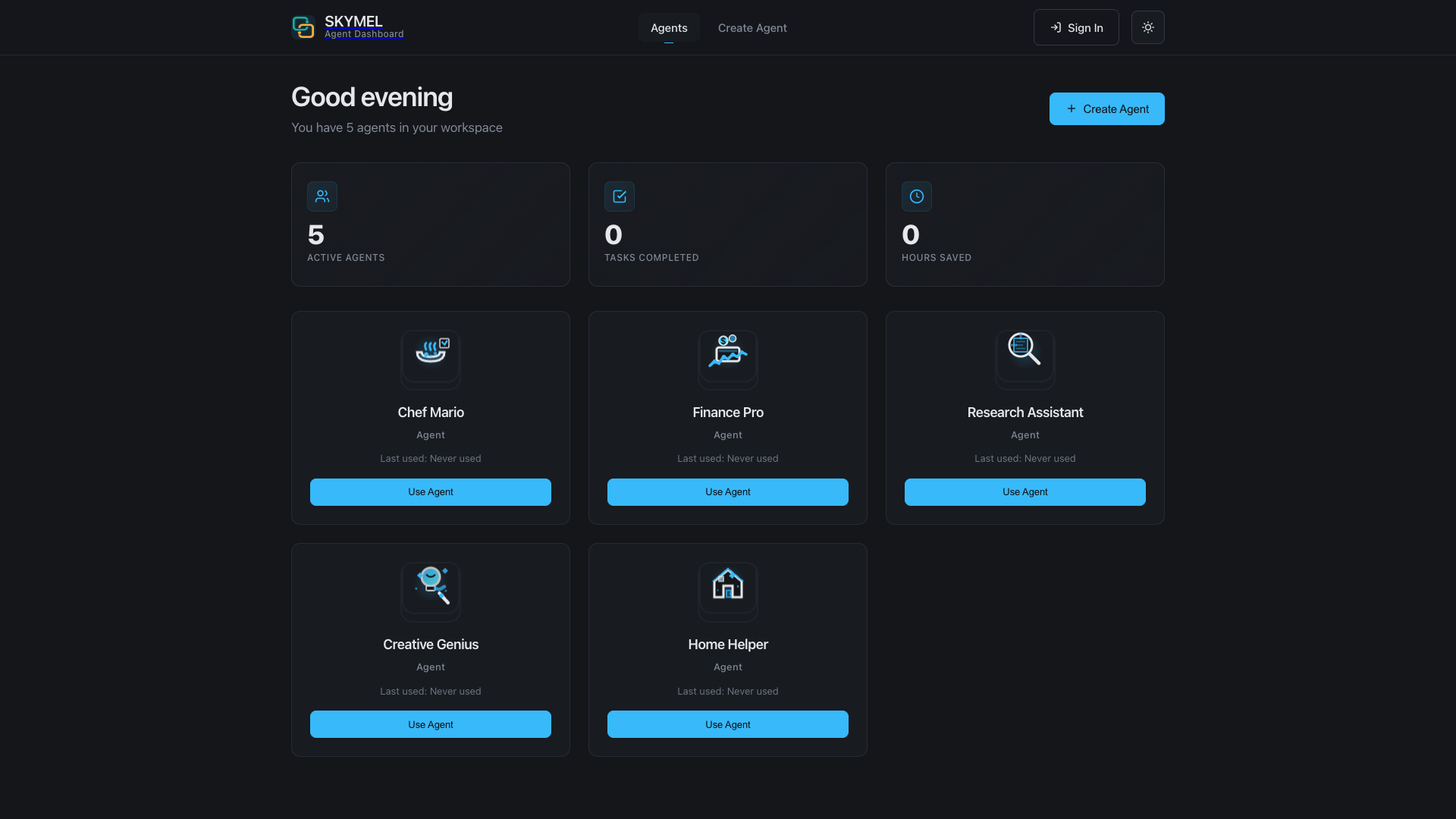Viewport: 1456px width, 819px height.
Task: Switch to the Agents tab
Action: click(x=669, y=27)
